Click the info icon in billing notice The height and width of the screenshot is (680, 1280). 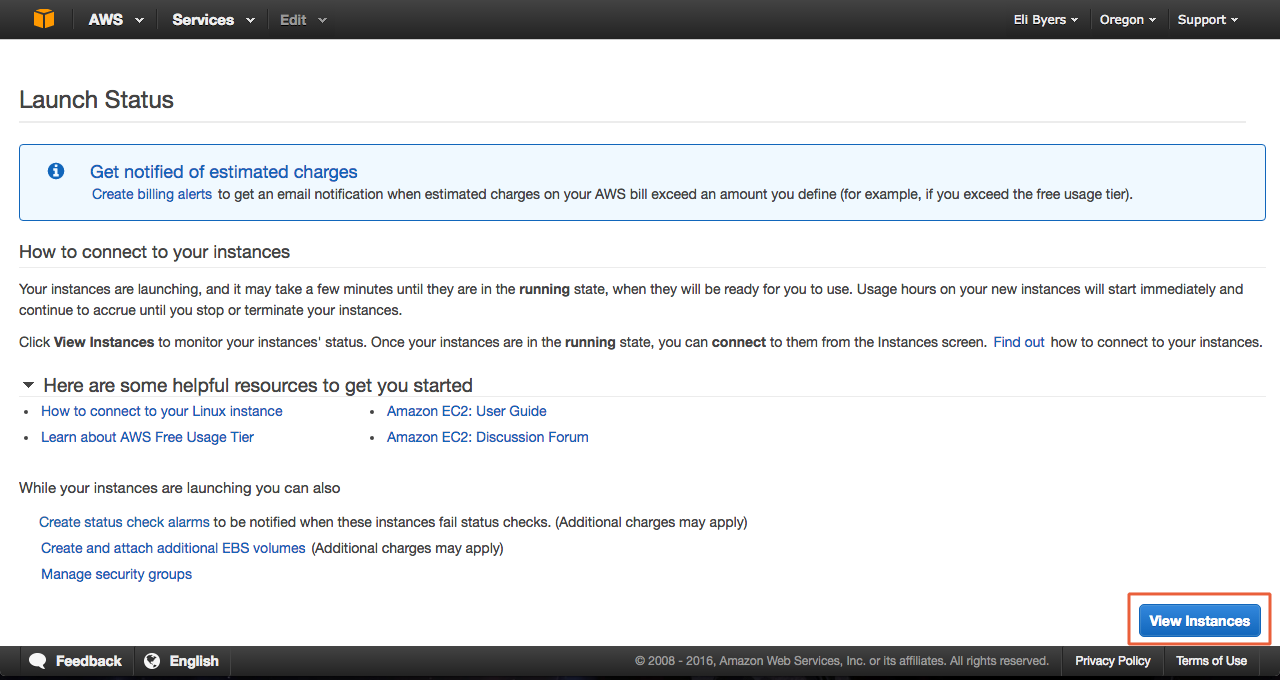(x=56, y=171)
